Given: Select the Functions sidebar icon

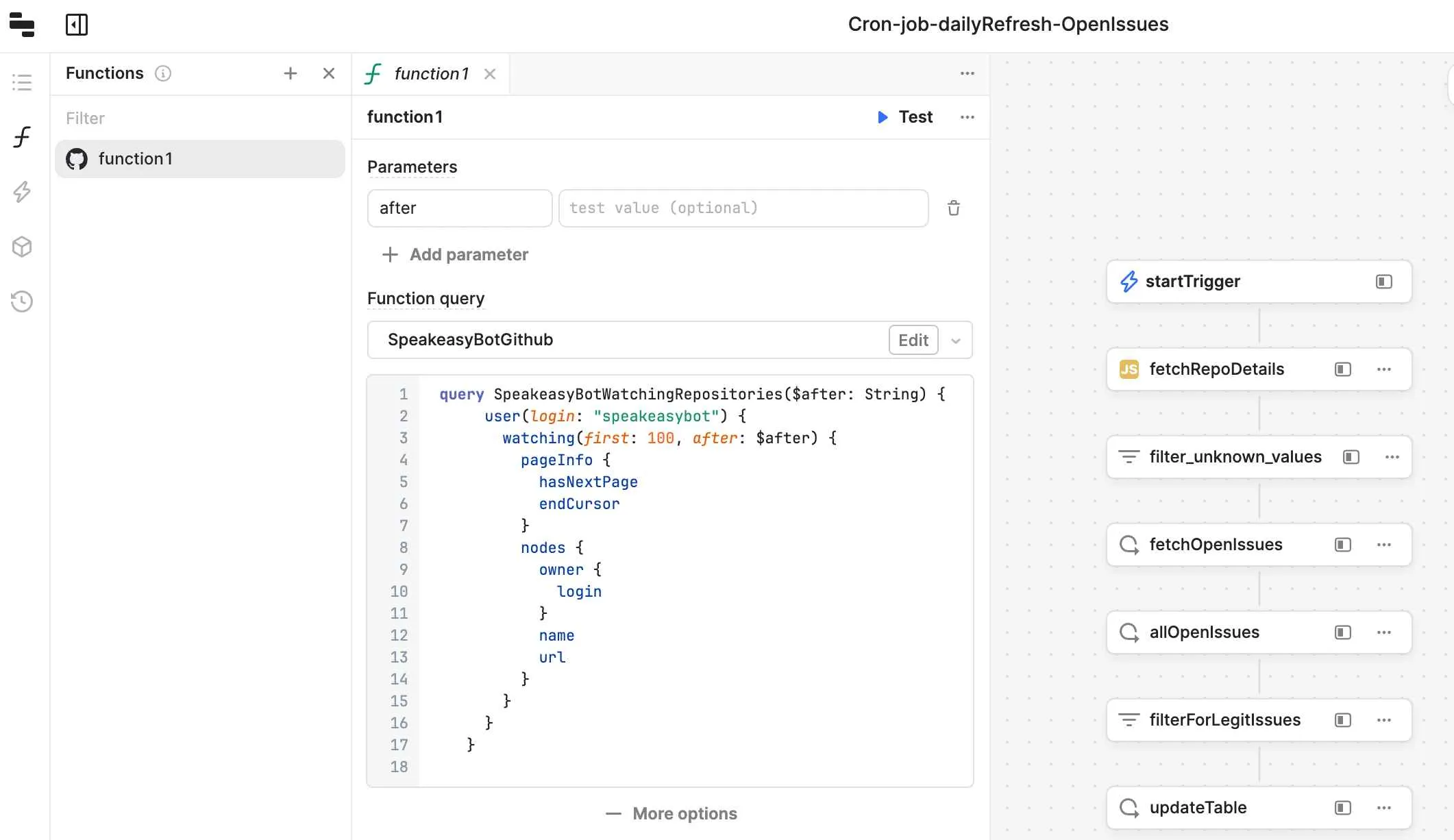Looking at the screenshot, I should [22, 137].
